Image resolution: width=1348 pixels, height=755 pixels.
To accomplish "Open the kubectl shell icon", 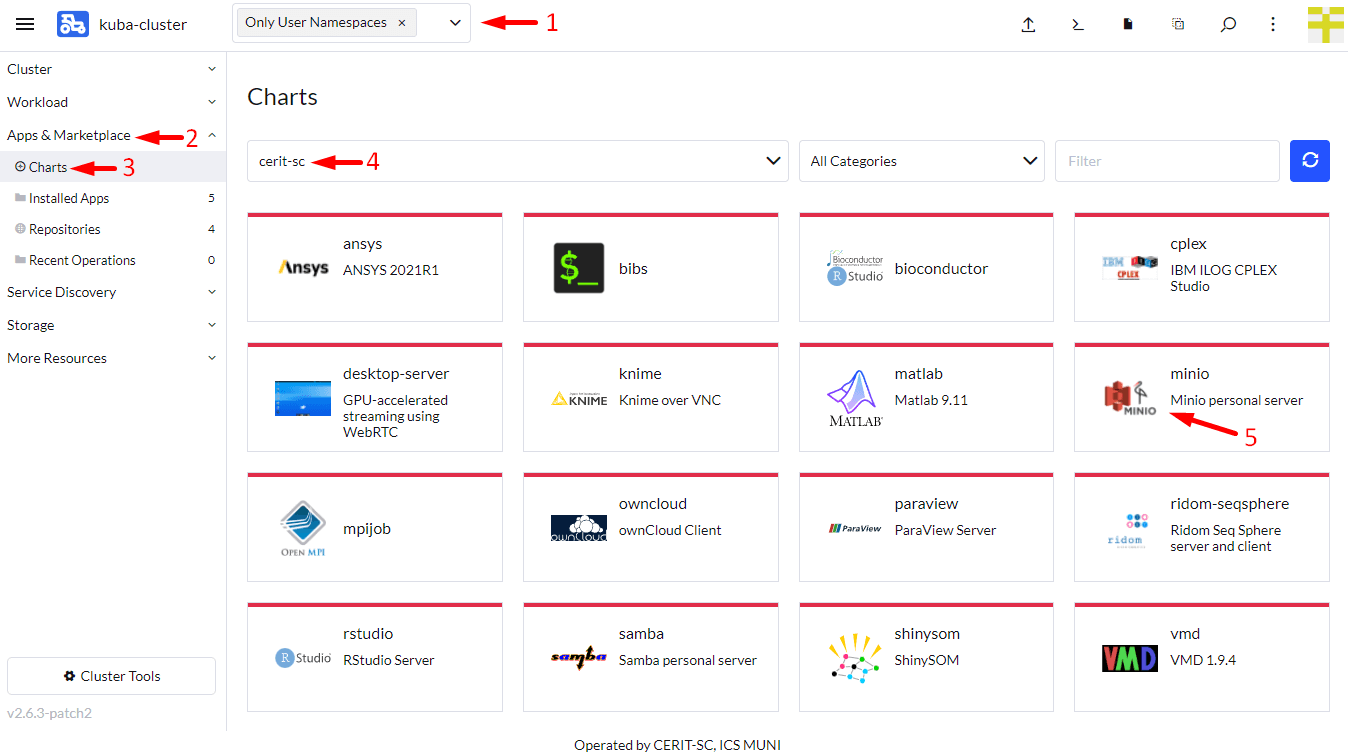I will [x=1078, y=25].
